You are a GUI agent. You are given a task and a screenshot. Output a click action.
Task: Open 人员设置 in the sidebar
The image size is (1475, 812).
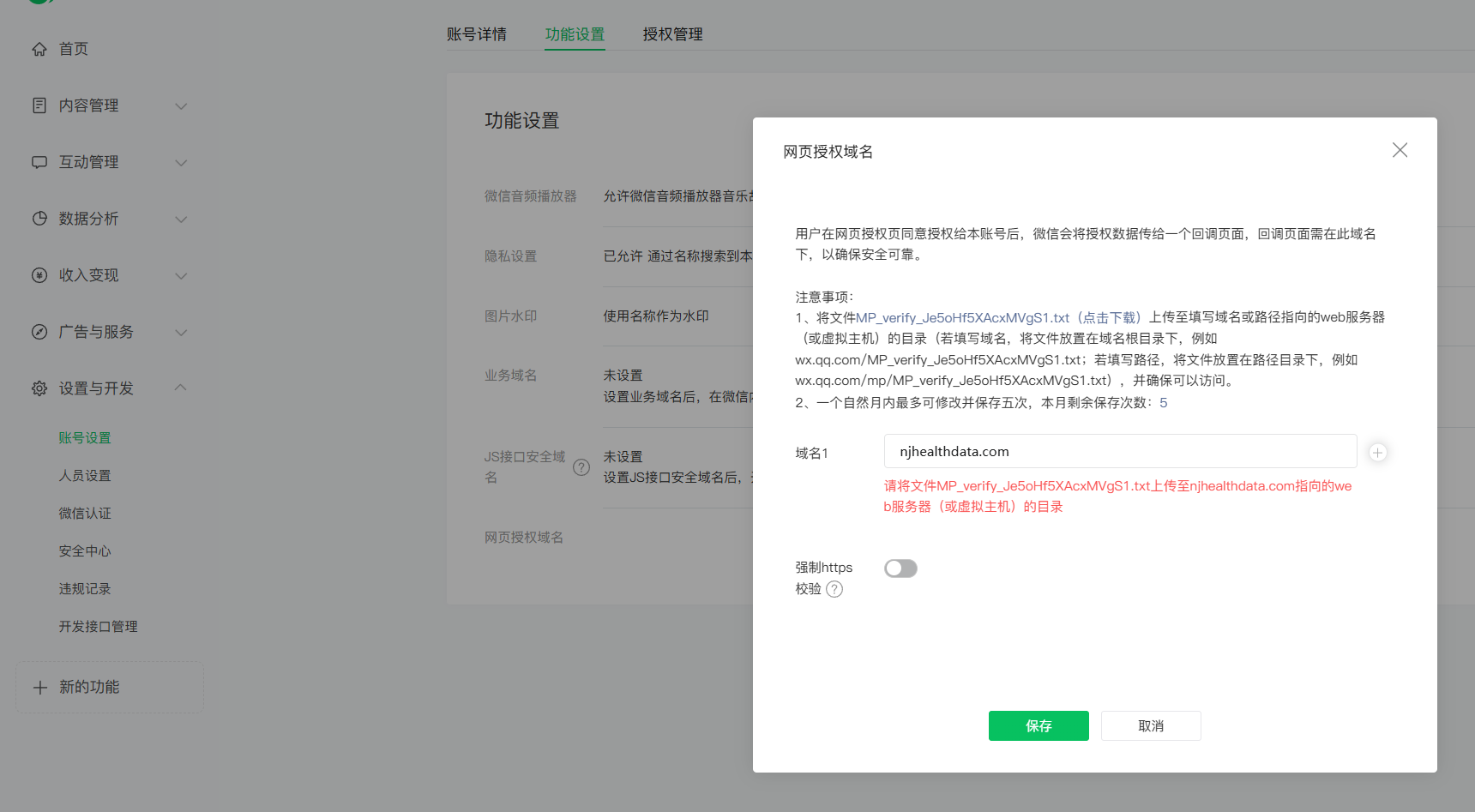coord(85,476)
